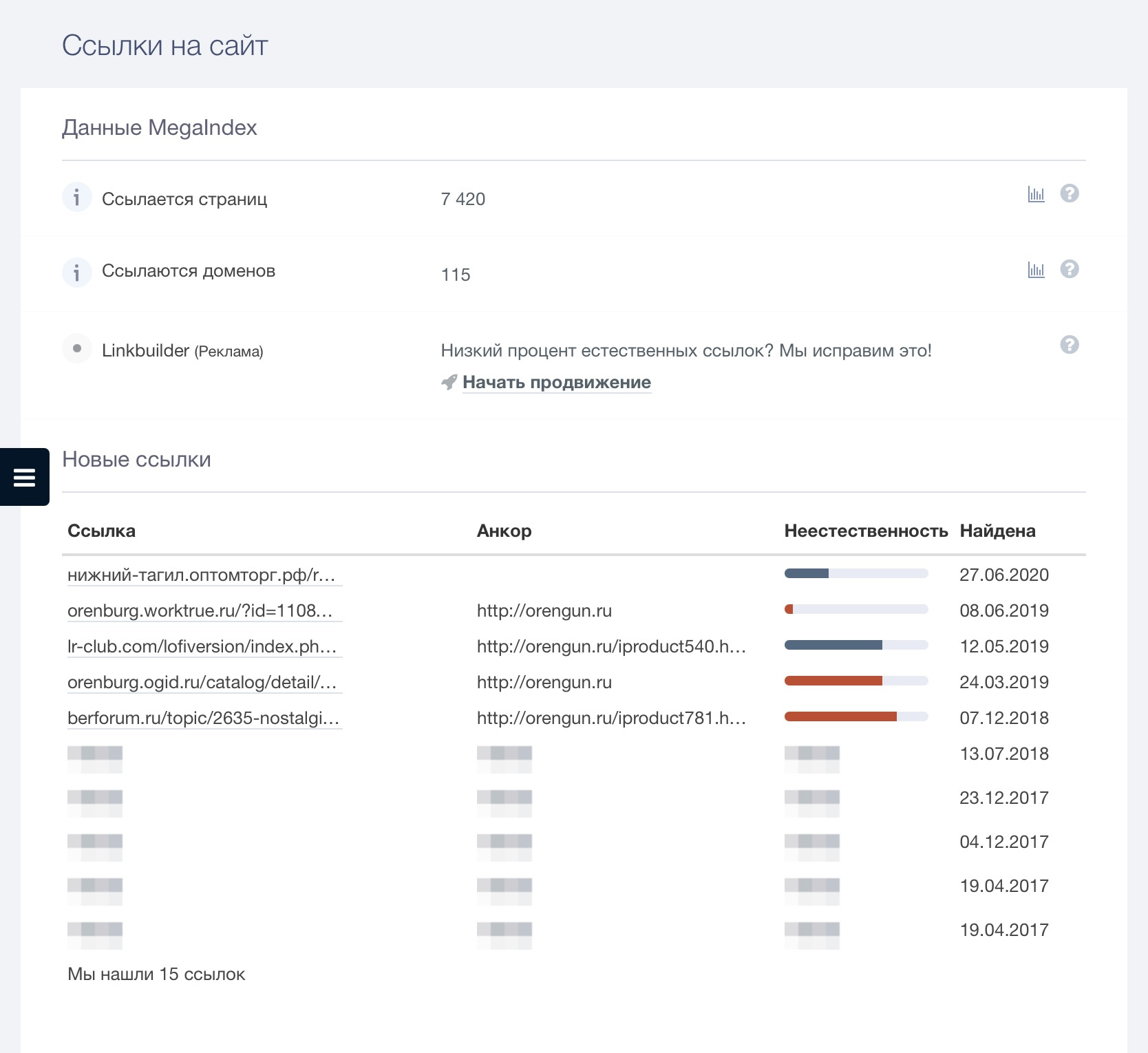Click anchor http://orengun.ru in ogid row
The height and width of the screenshot is (1053, 1148).
(x=544, y=683)
